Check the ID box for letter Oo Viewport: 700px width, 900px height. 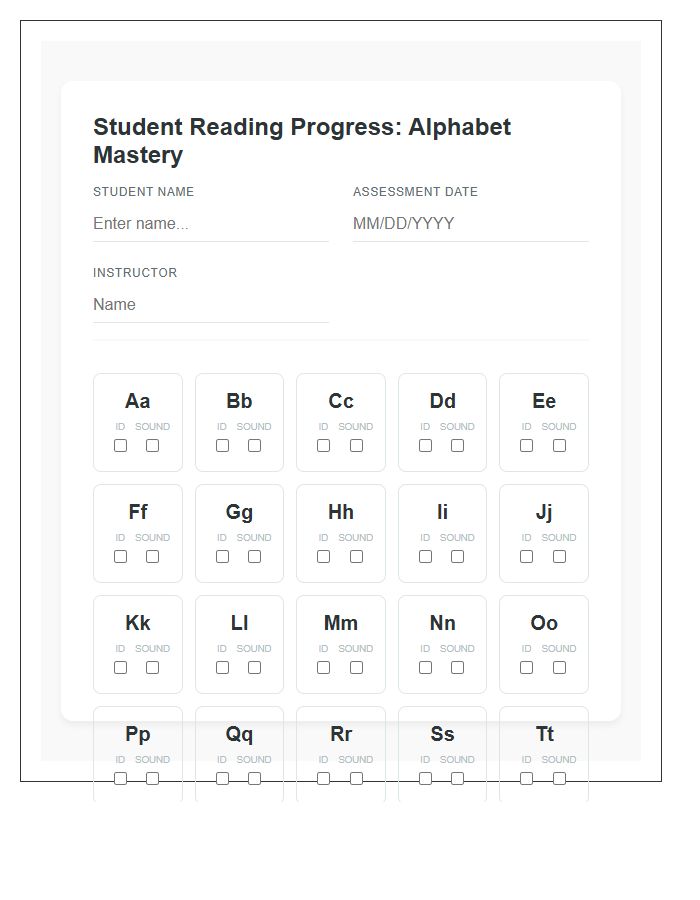tap(527, 667)
